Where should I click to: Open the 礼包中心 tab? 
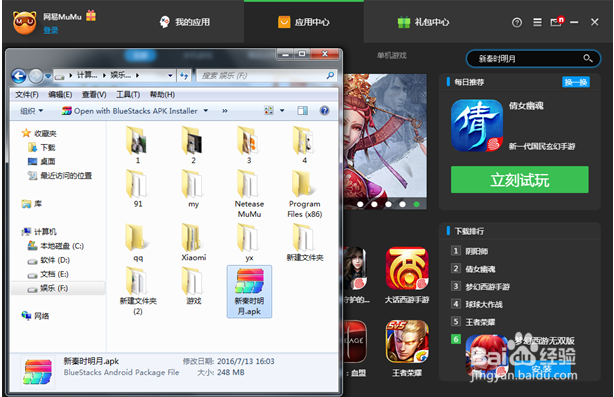coord(424,22)
